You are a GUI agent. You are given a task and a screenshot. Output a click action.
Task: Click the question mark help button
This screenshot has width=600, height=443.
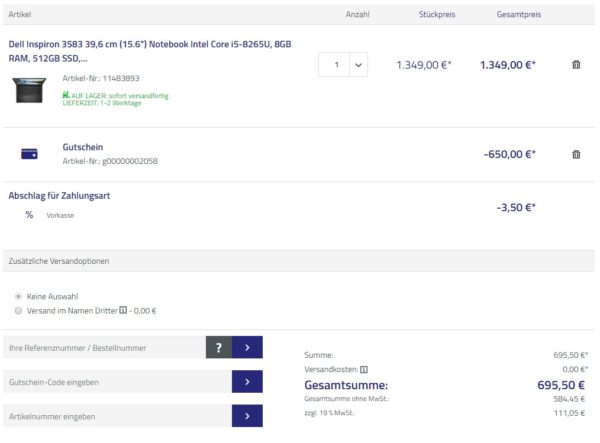[218, 347]
